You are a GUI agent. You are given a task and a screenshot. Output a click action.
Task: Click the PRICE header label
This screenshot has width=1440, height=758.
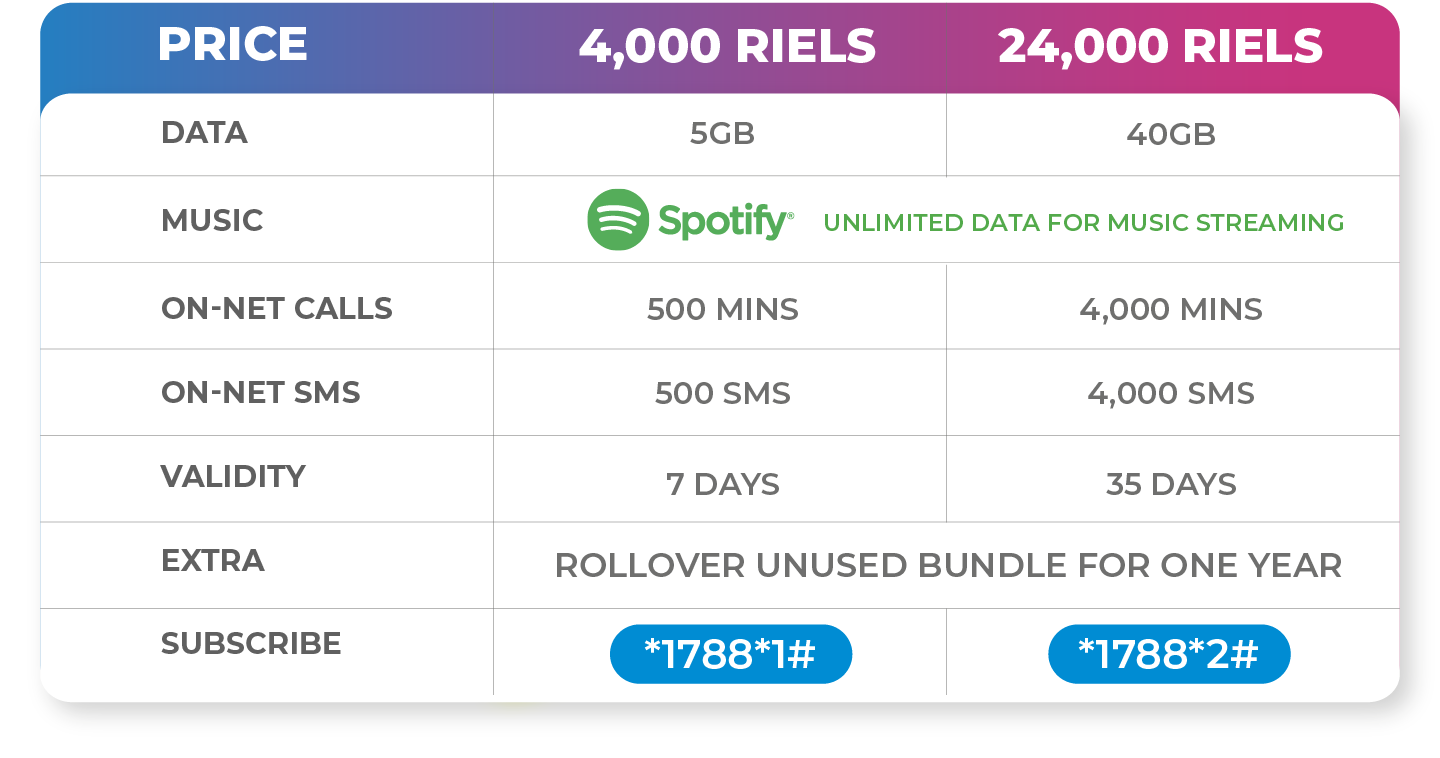click(232, 44)
